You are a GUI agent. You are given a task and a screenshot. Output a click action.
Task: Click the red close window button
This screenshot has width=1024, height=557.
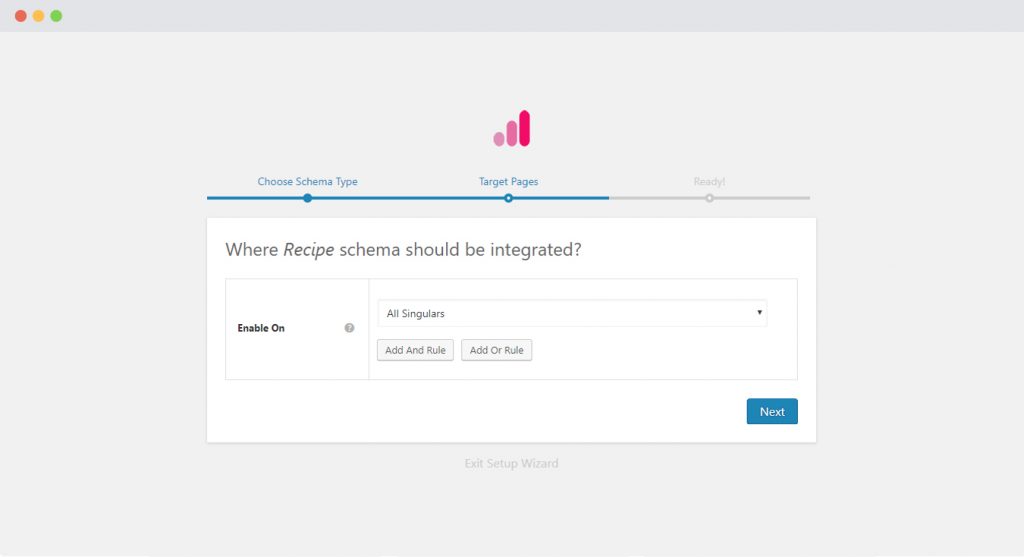tap(21, 16)
